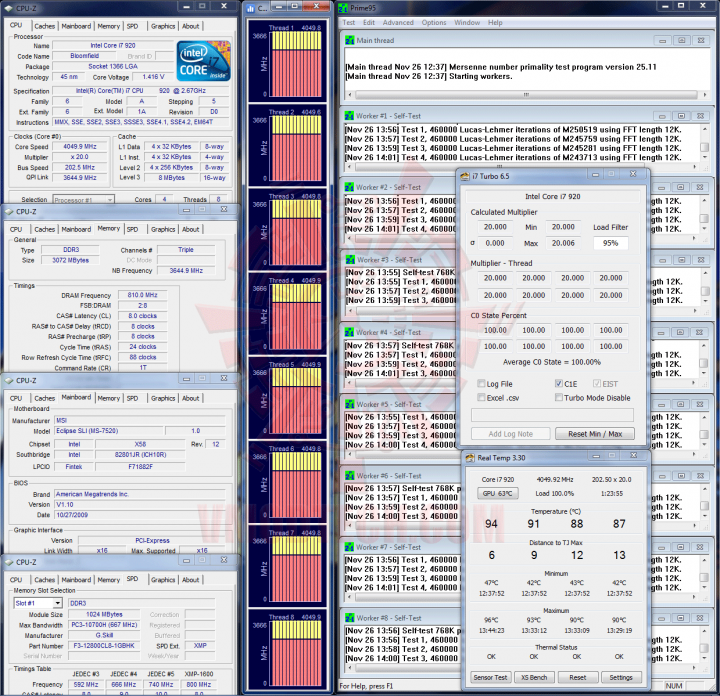
Task: Click the BIOS date 10/27/2009
Action: [x=140, y=515]
